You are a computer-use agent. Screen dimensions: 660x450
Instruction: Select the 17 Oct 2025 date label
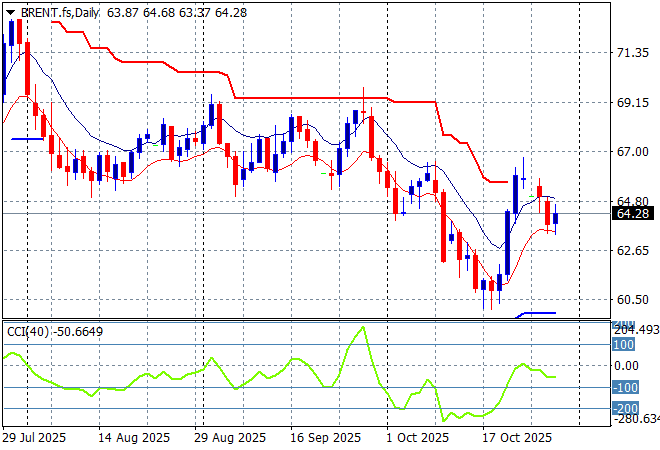coord(517,438)
